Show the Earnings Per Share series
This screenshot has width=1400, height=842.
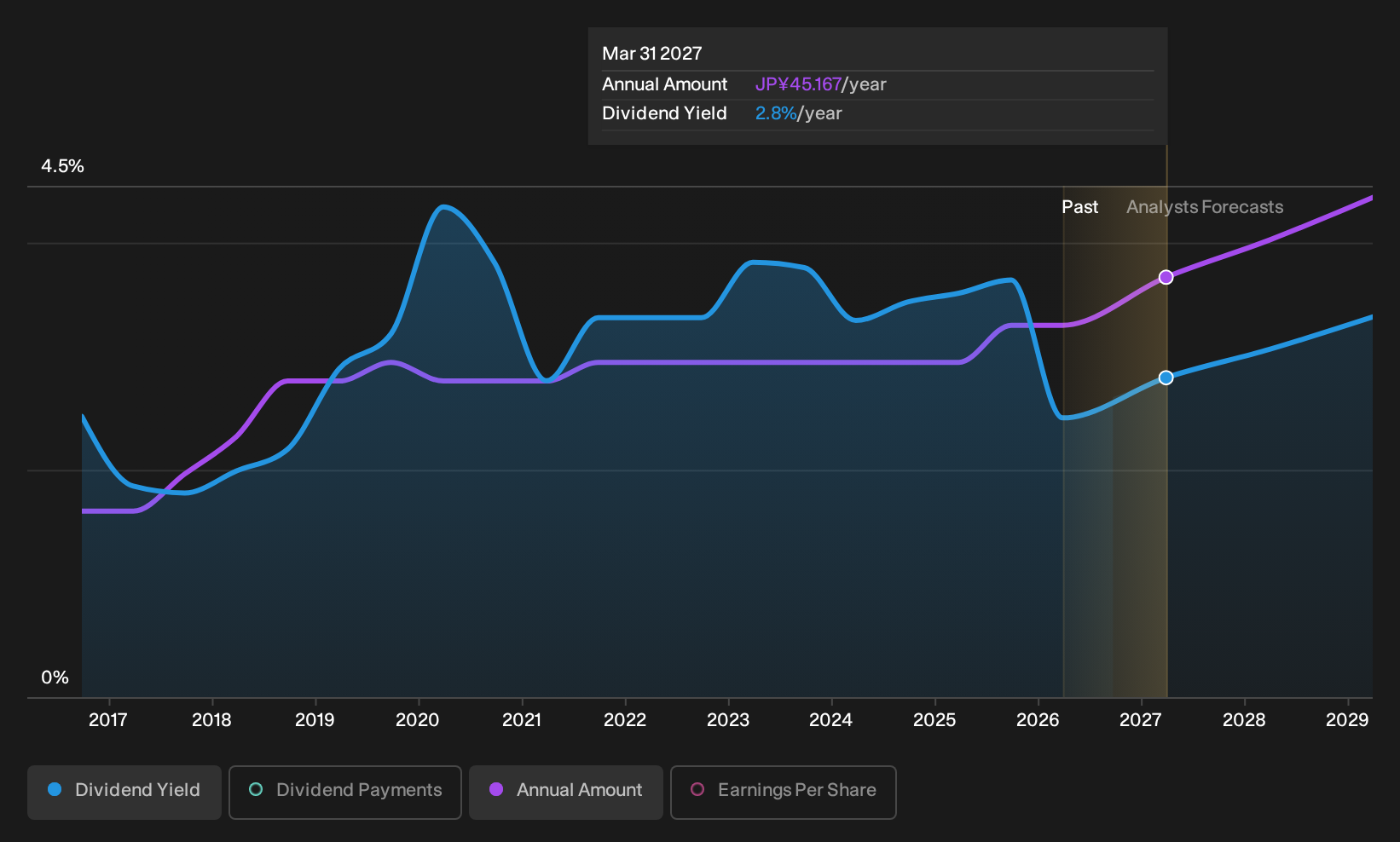click(784, 793)
